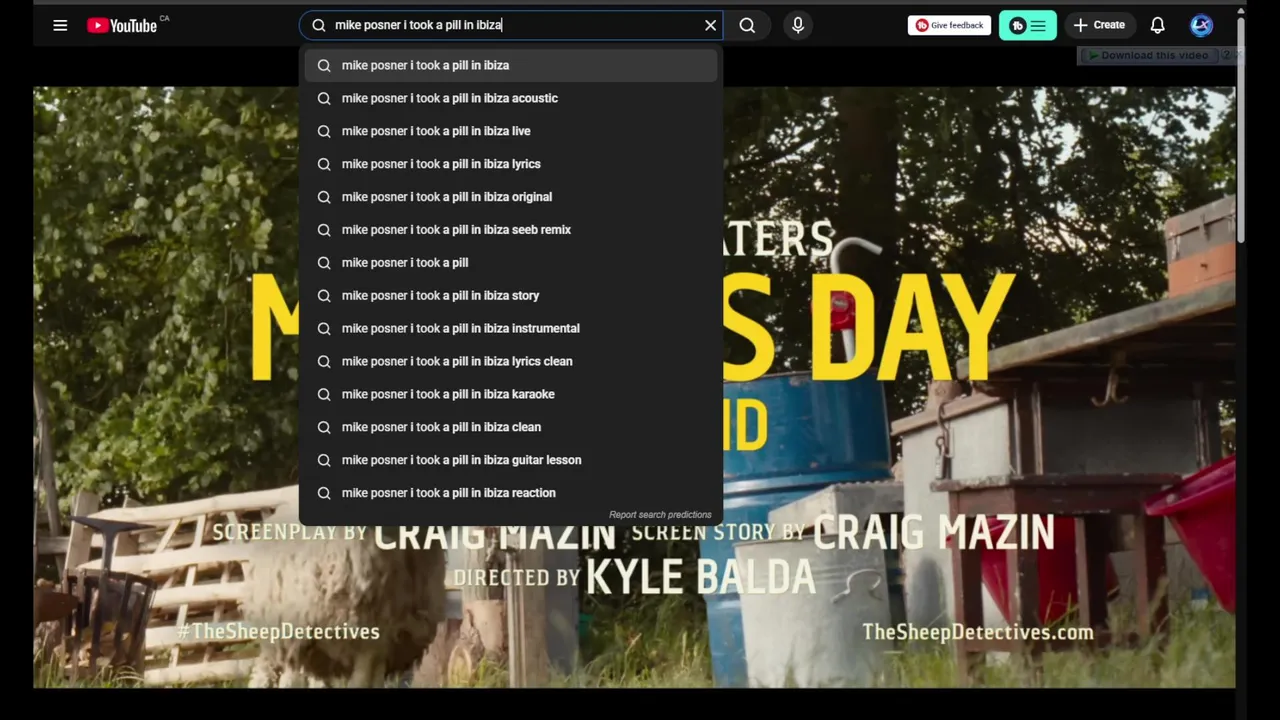
Task: Open the hamburger guide menu
Action: point(60,25)
